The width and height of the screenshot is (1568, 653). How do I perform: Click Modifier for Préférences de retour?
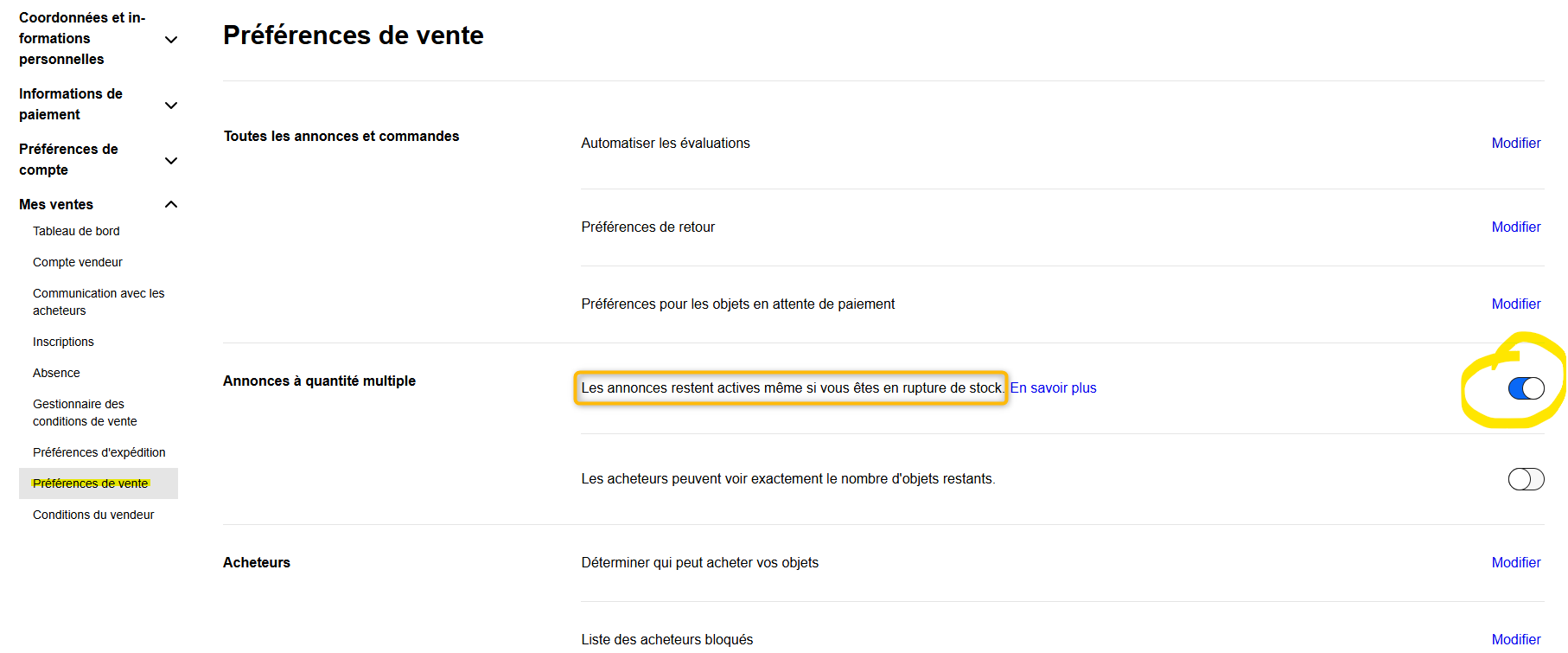click(x=1515, y=227)
